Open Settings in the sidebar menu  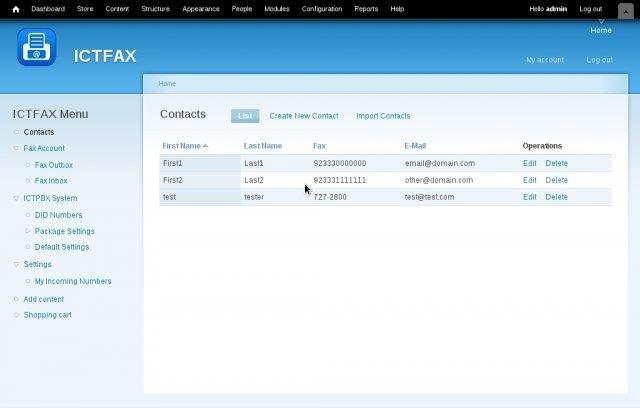(38, 264)
